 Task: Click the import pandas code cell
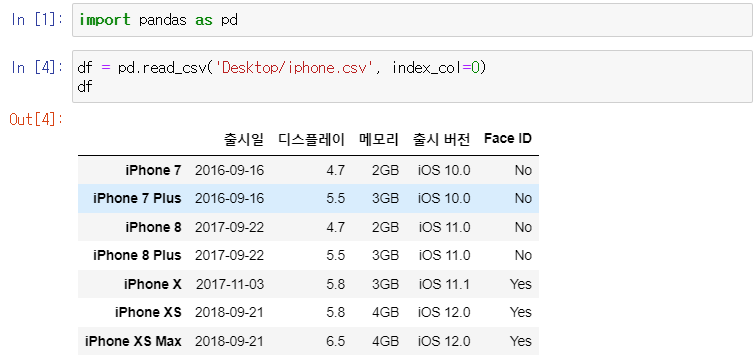(412, 20)
